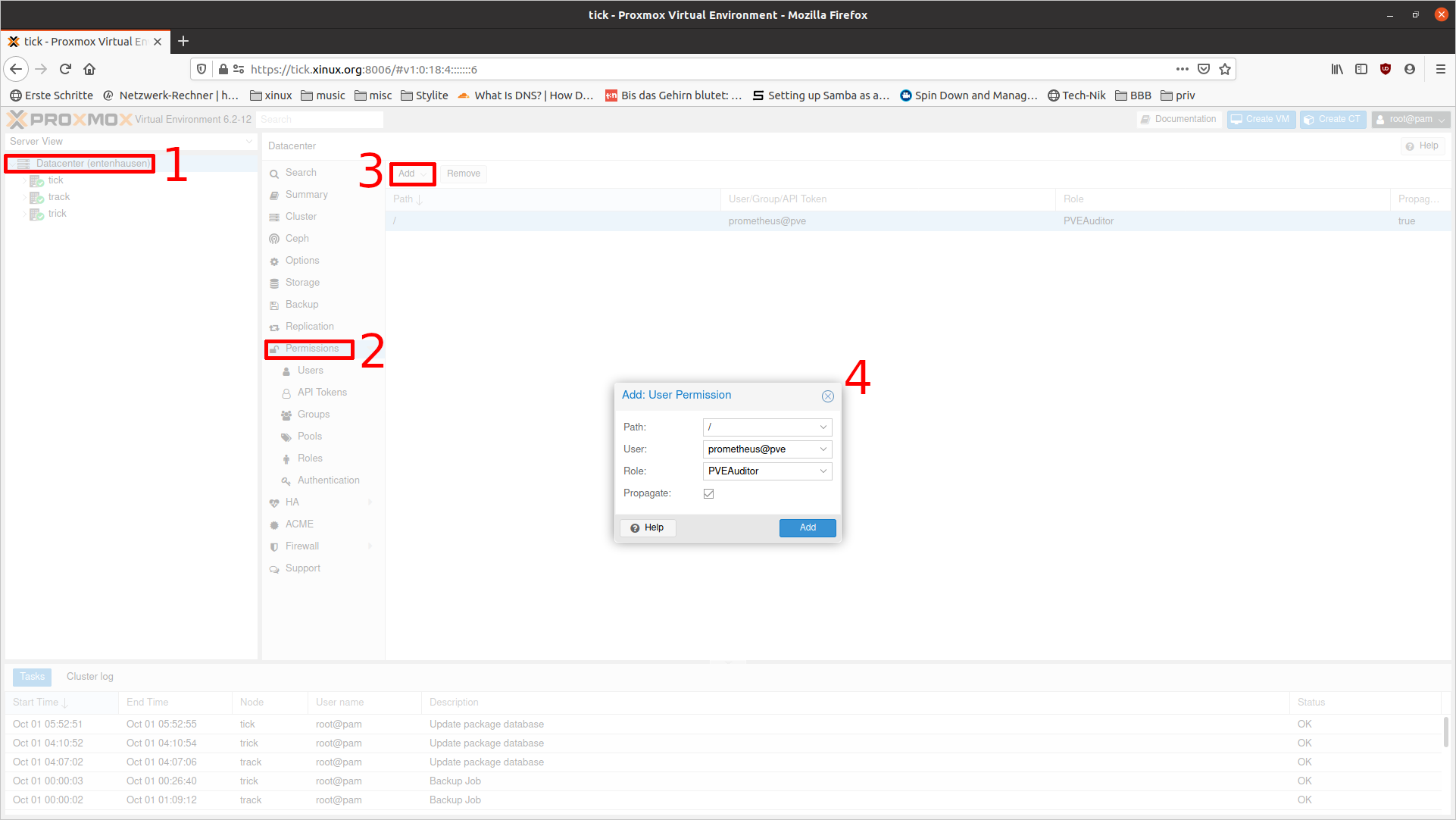
Task: Click the HA heartbeat icon
Action: pyautogui.click(x=274, y=502)
